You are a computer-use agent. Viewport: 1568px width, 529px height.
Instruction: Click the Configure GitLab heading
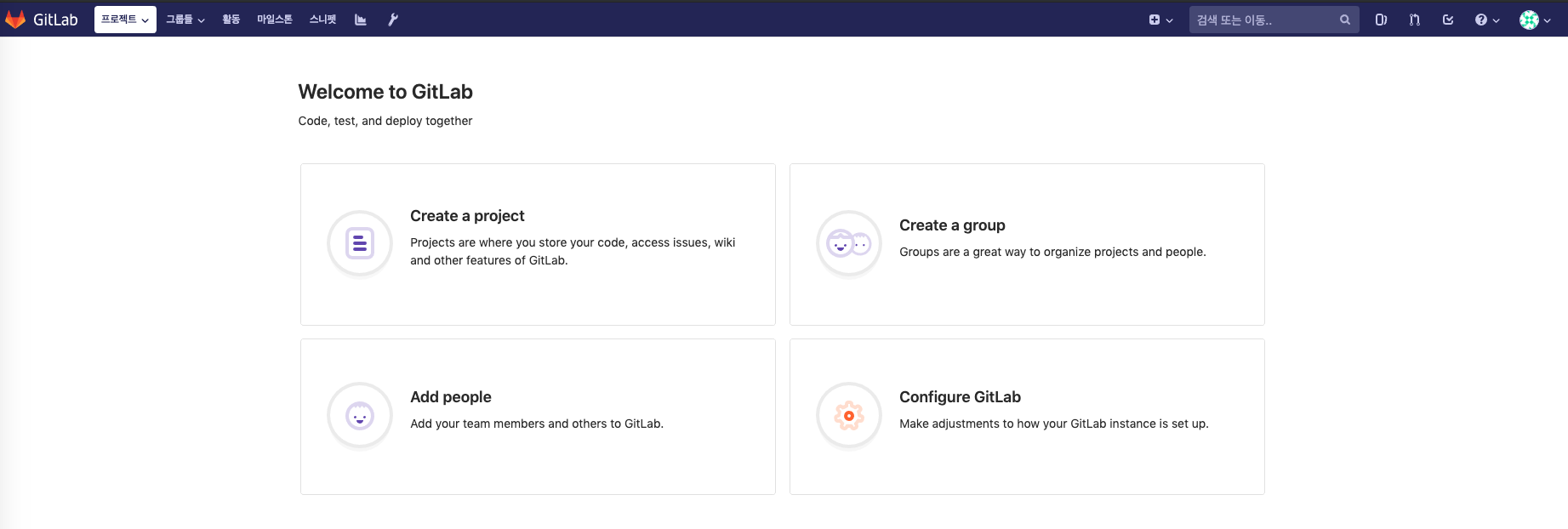click(x=960, y=397)
